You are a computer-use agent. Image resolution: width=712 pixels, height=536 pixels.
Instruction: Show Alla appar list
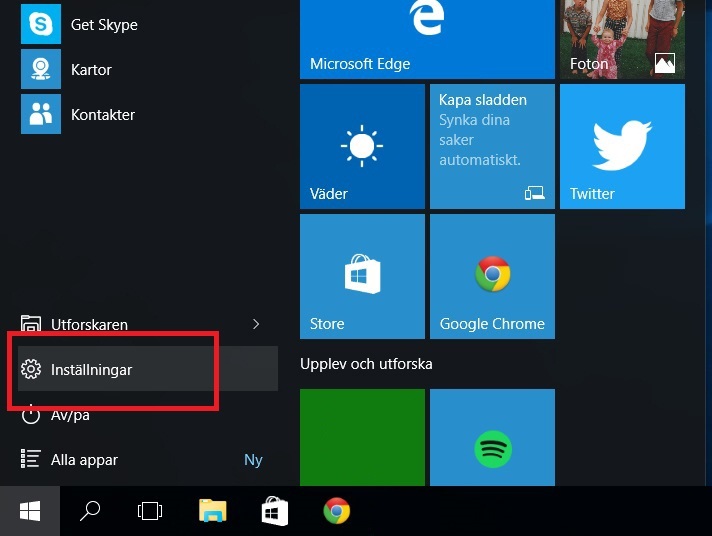tap(148, 459)
